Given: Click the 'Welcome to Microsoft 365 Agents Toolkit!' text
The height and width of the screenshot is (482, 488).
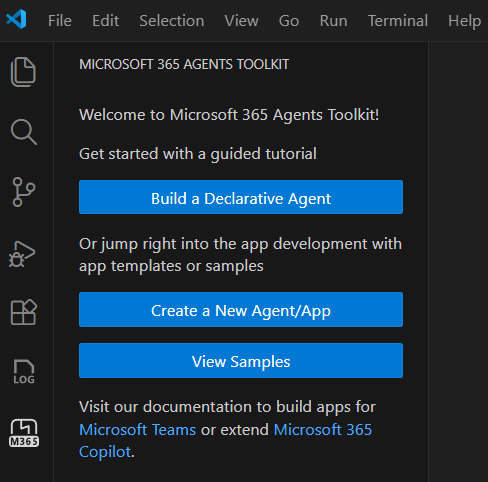Looking at the screenshot, I should [x=229, y=115].
